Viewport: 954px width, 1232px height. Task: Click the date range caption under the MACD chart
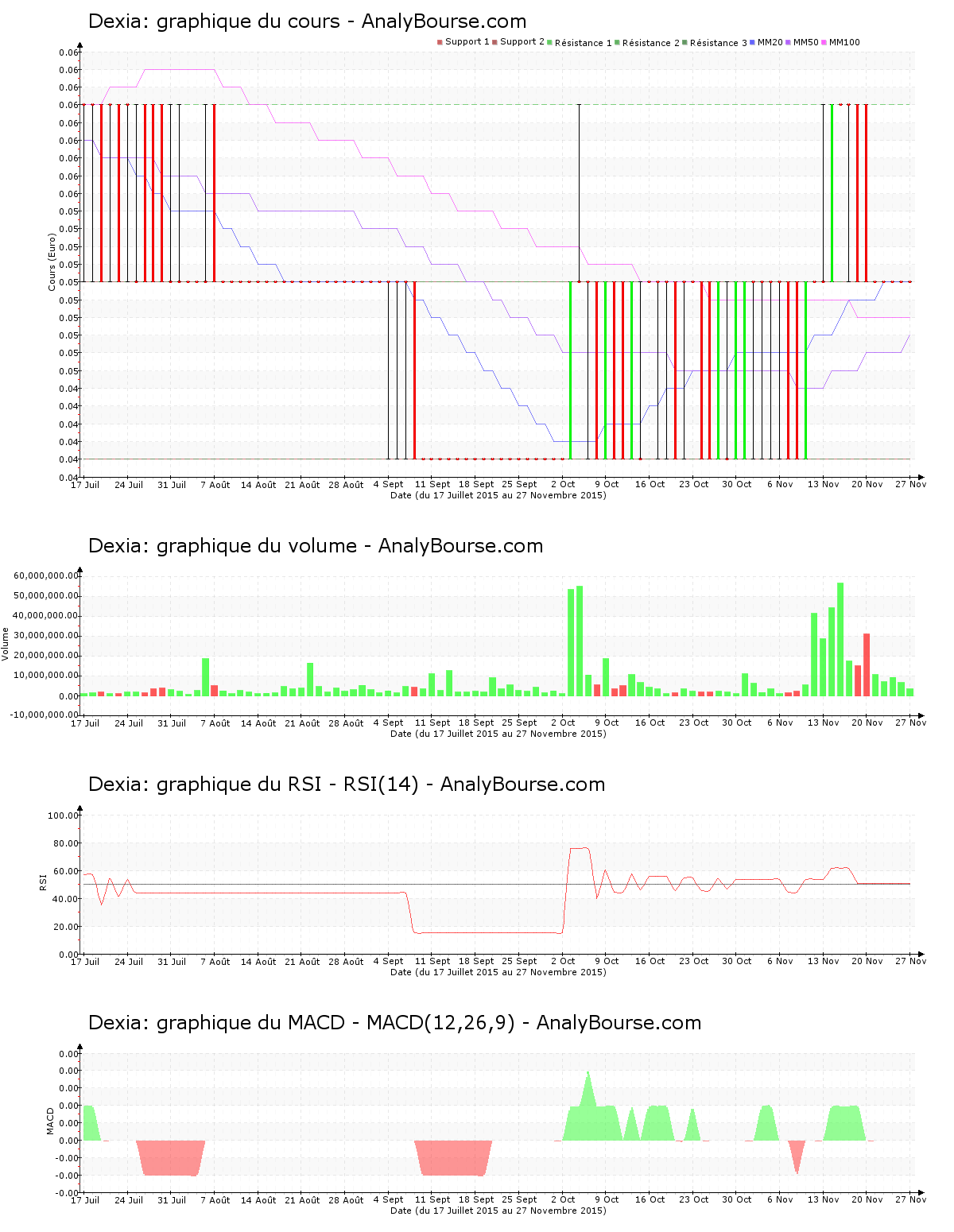[x=498, y=1211]
